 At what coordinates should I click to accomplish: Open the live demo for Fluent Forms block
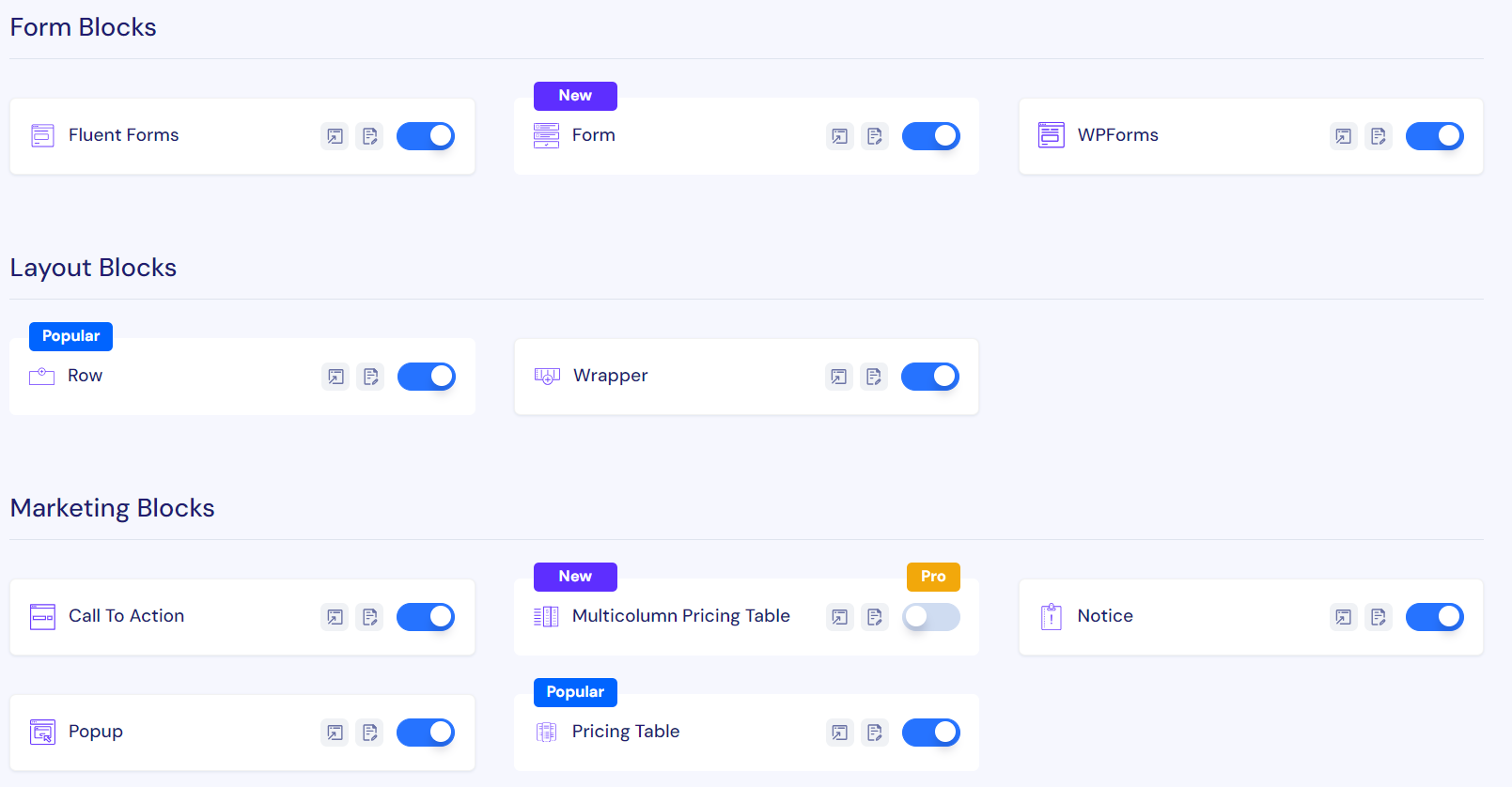click(335, 136)
